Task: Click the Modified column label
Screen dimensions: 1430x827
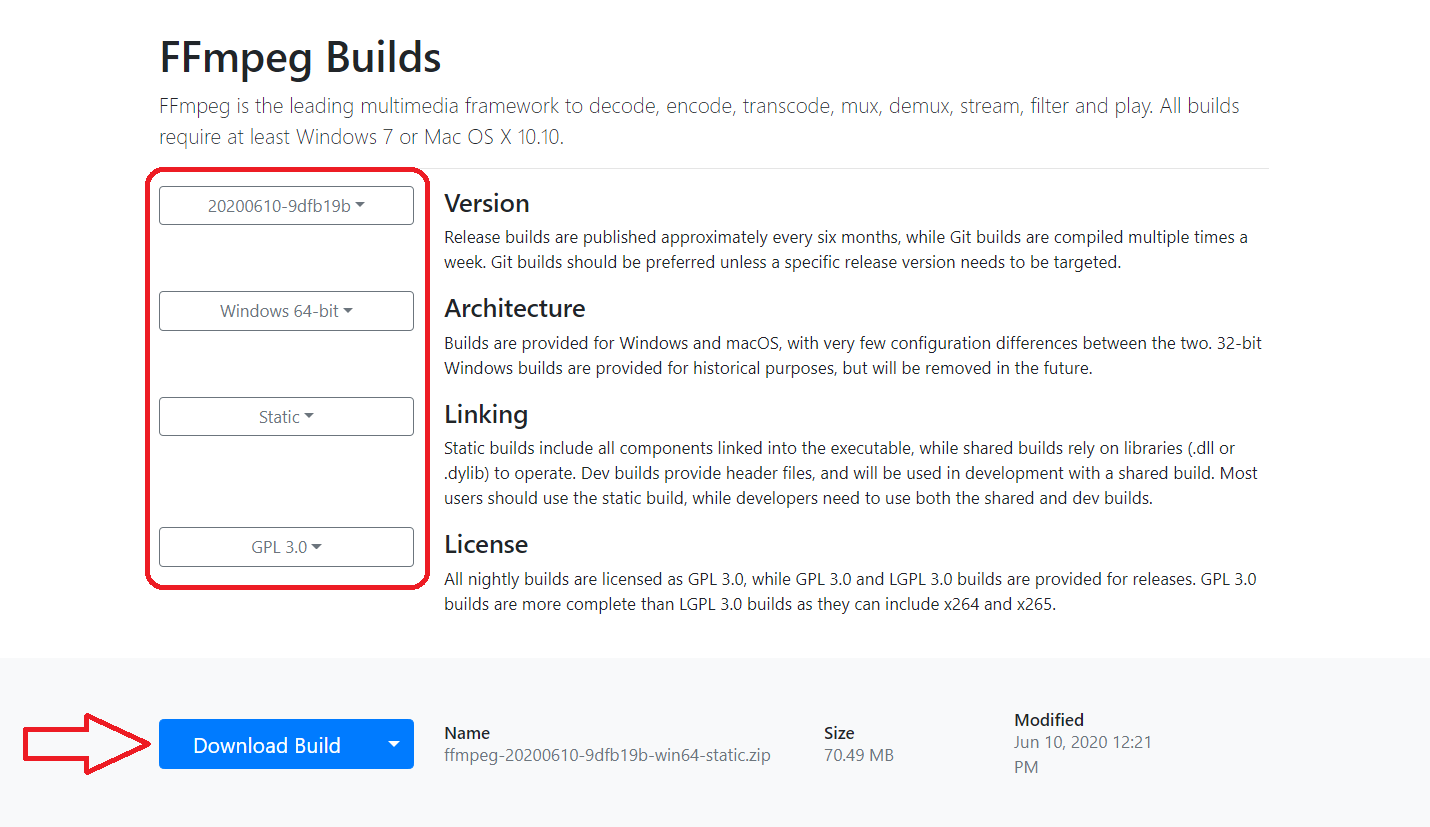Action: point(1049,720)
